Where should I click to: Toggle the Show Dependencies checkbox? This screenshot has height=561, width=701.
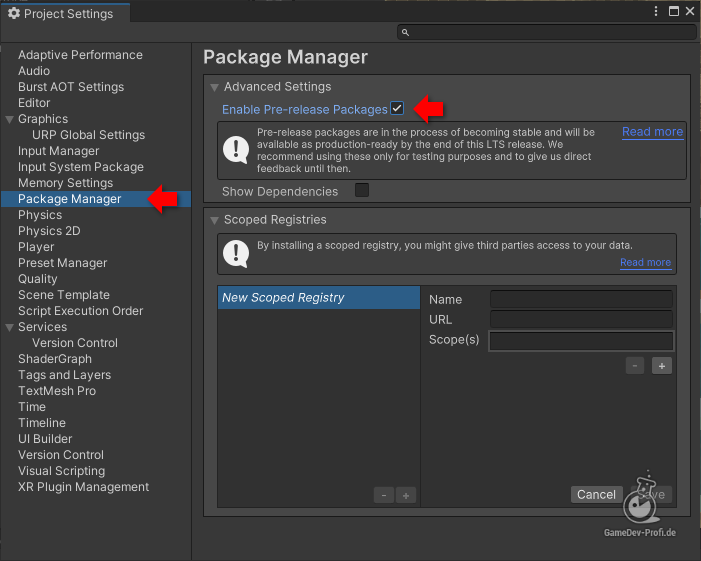coord(362,191)
